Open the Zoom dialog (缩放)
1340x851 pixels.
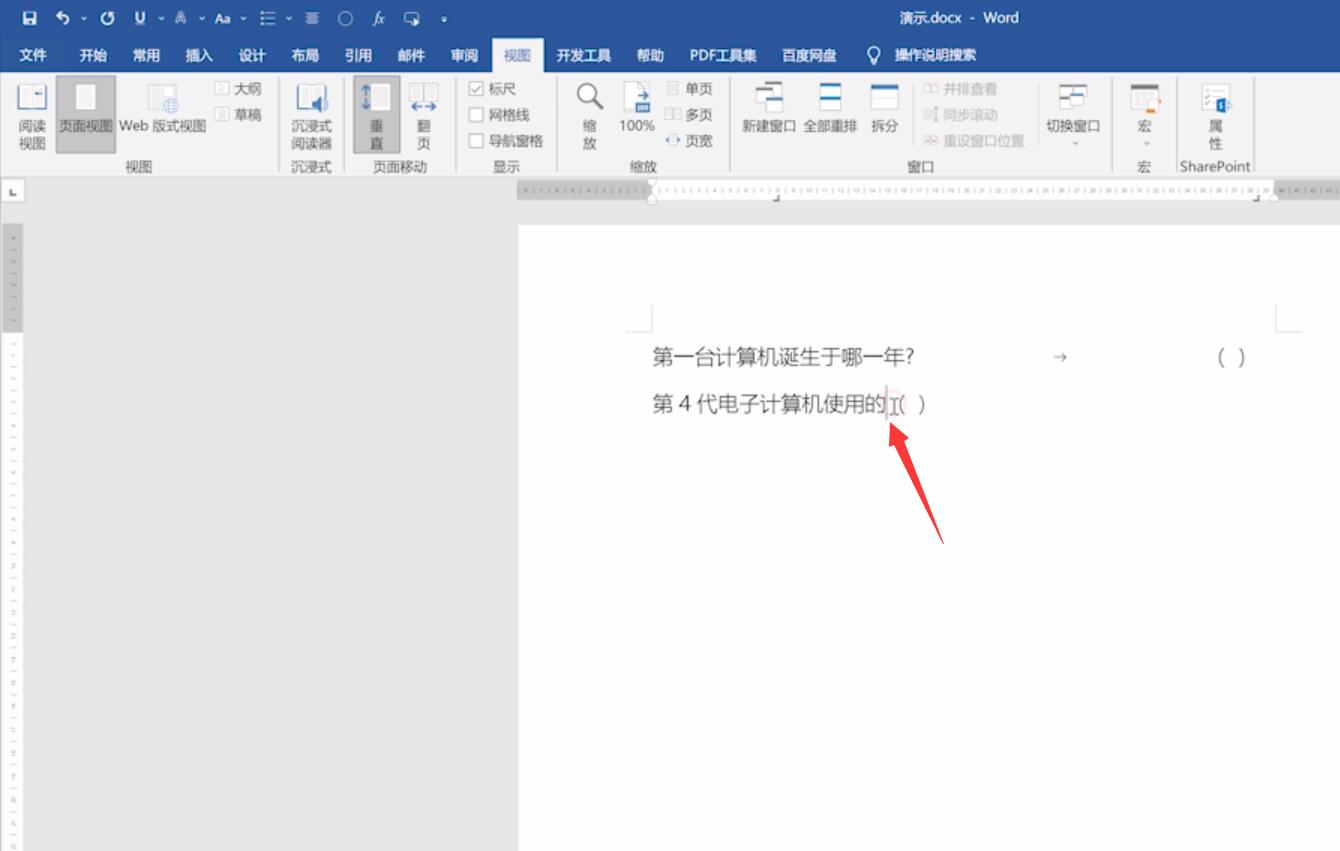point(590,116)
